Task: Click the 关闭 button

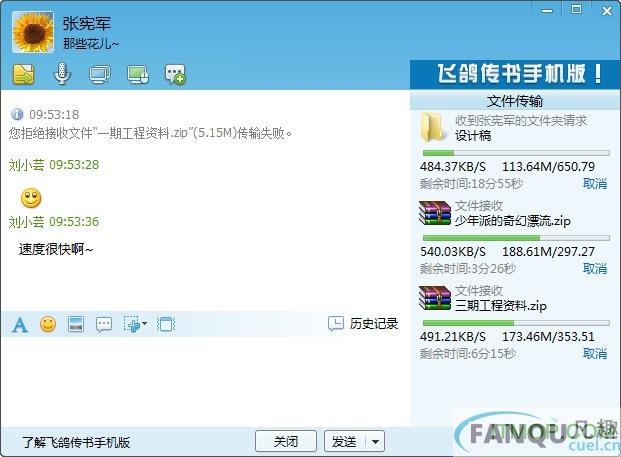Action: 286,441
